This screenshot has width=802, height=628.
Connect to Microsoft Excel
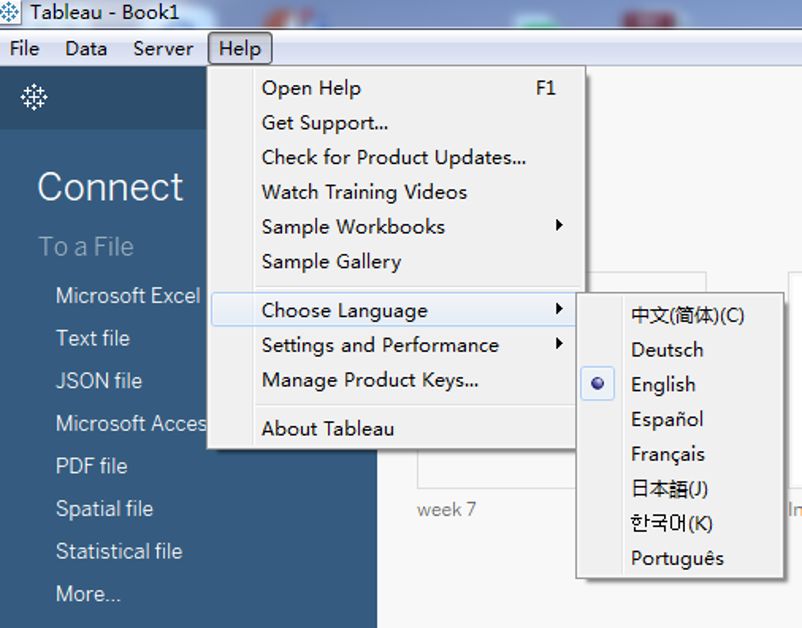[128, 296]
